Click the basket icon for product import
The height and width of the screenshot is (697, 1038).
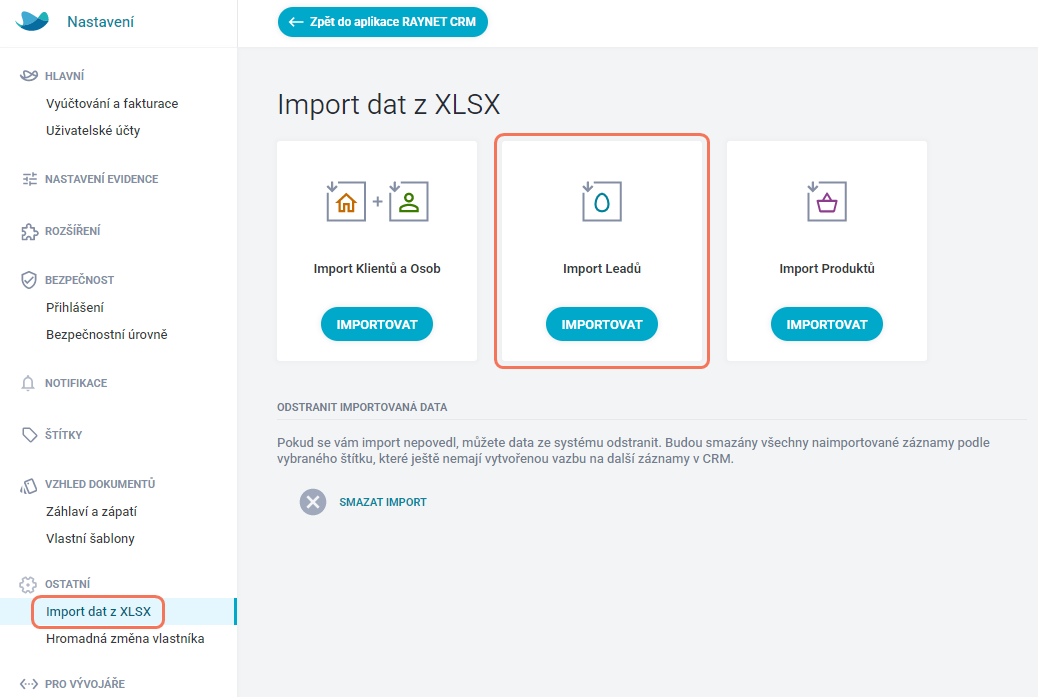826,201
